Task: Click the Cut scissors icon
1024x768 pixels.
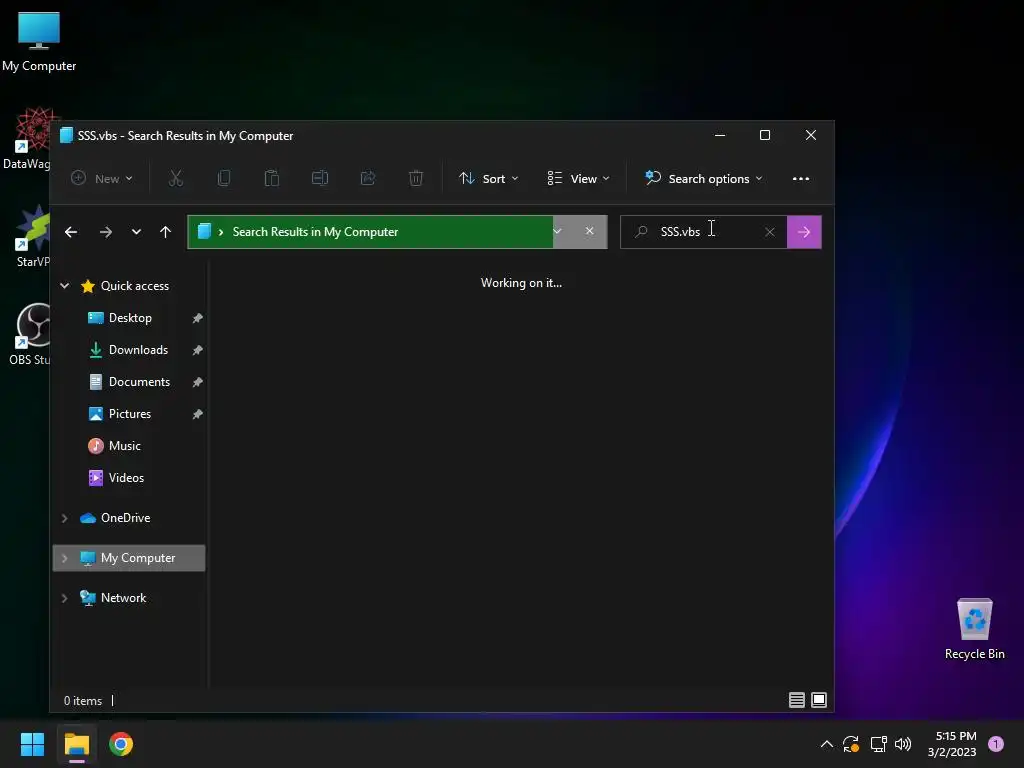Action: tap(176, 178)
